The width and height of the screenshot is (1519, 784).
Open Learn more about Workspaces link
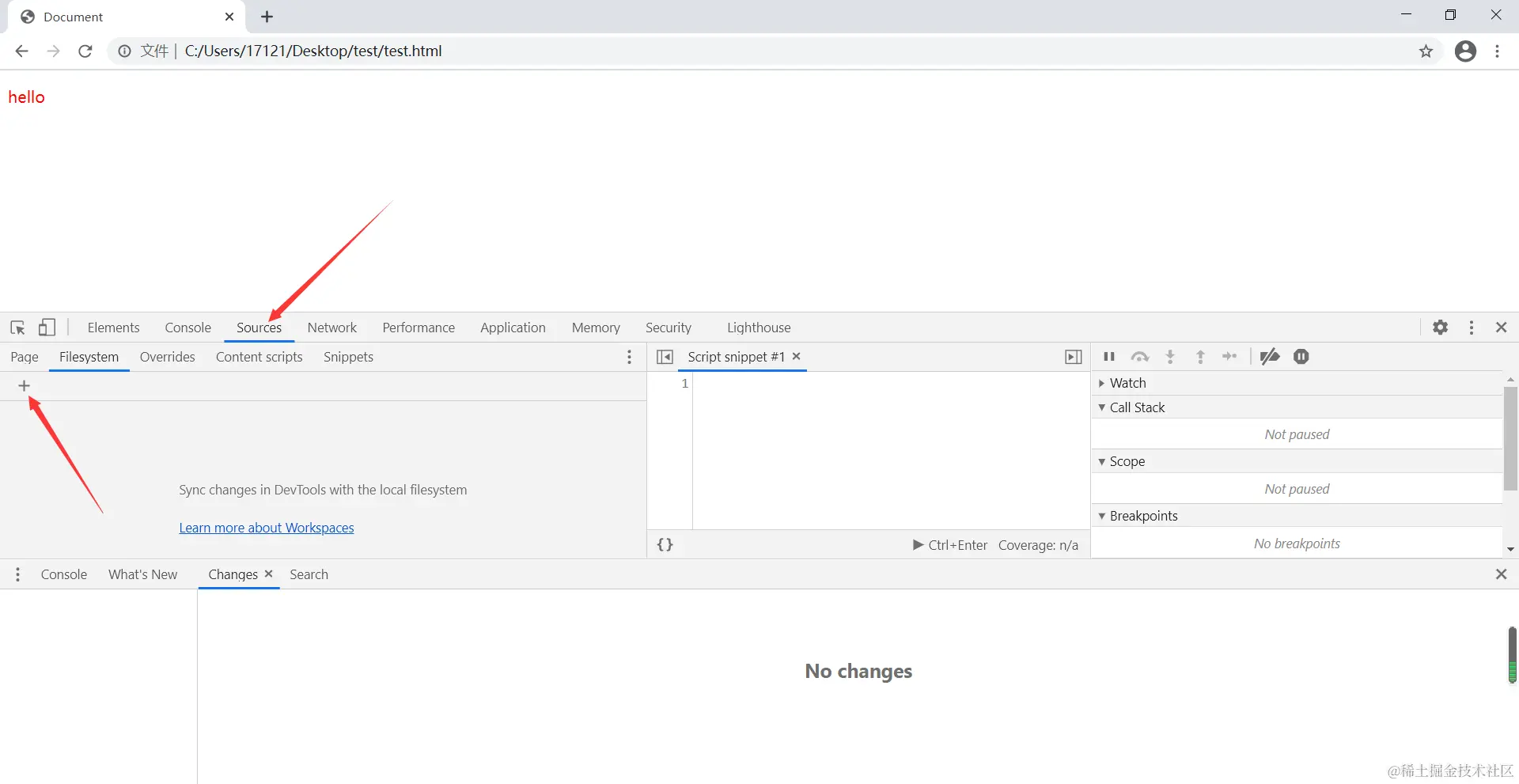pos(267,528)
